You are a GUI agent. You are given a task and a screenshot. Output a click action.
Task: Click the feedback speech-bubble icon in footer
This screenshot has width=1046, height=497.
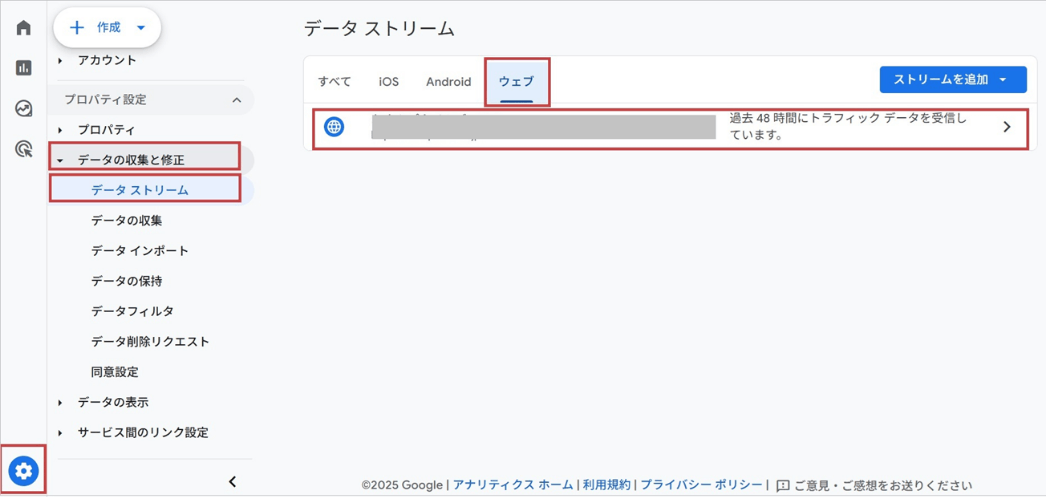point(783,485)
